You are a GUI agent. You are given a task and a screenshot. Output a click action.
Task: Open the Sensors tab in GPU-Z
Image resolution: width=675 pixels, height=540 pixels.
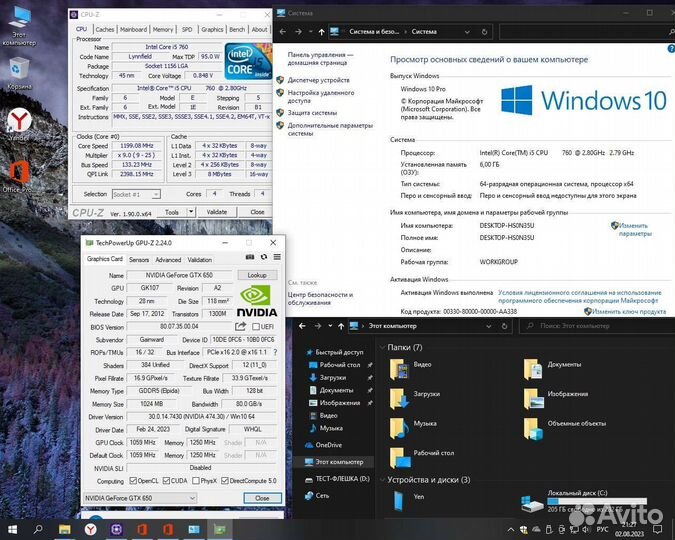[139, 260]
